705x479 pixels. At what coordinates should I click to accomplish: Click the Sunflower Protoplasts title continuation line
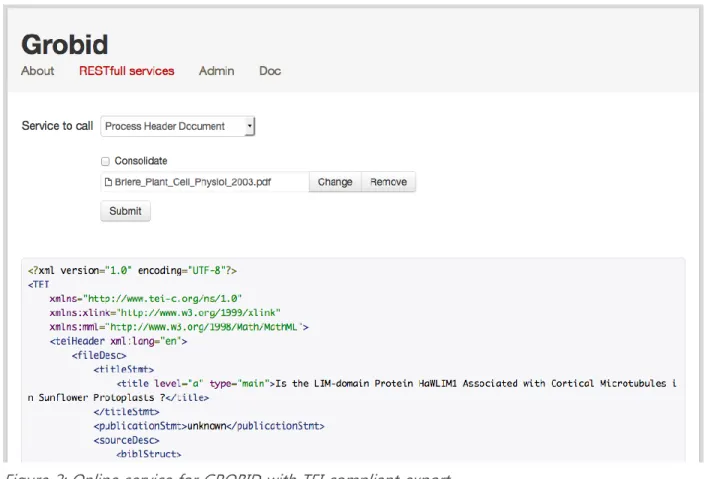click(118, 398)
